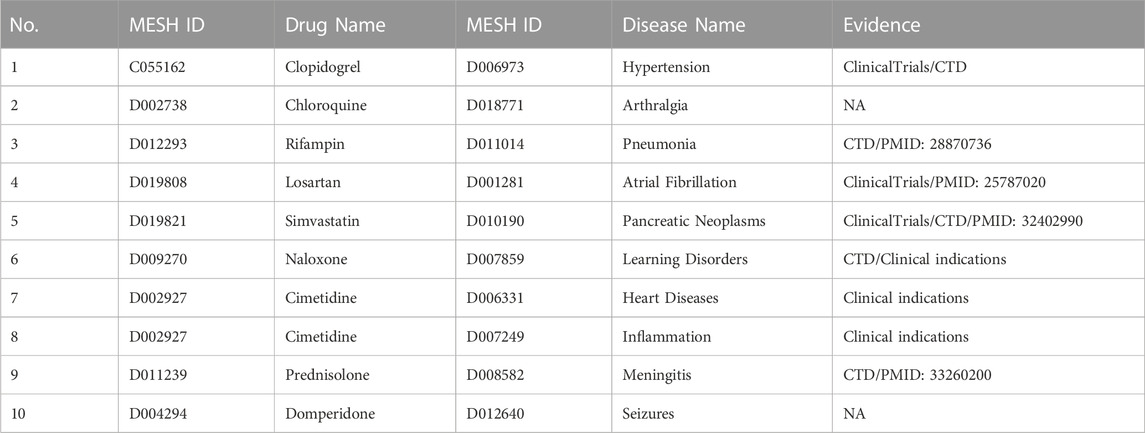Click Learning Disorders disease cell
Image resolution: width=1145 pixels, height=433 pixels.
pyautogui.click(x=721, y=259)
